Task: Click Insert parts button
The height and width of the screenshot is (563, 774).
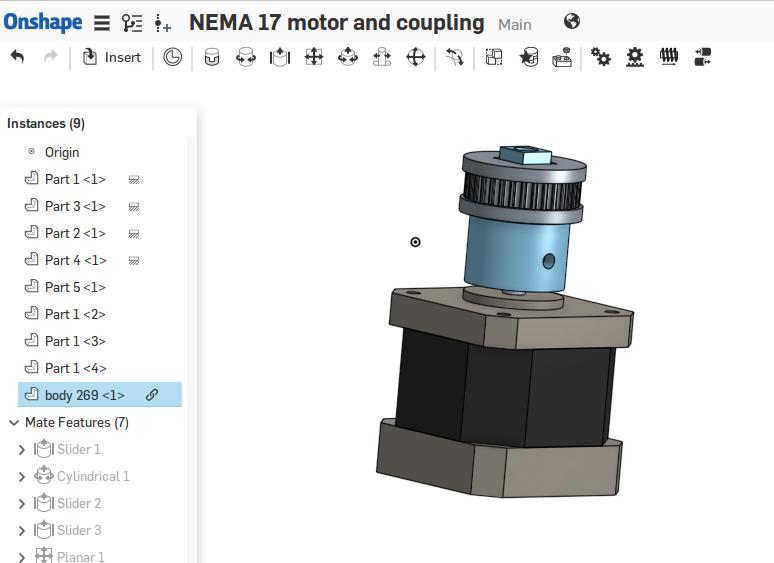Action: (112, 57)
